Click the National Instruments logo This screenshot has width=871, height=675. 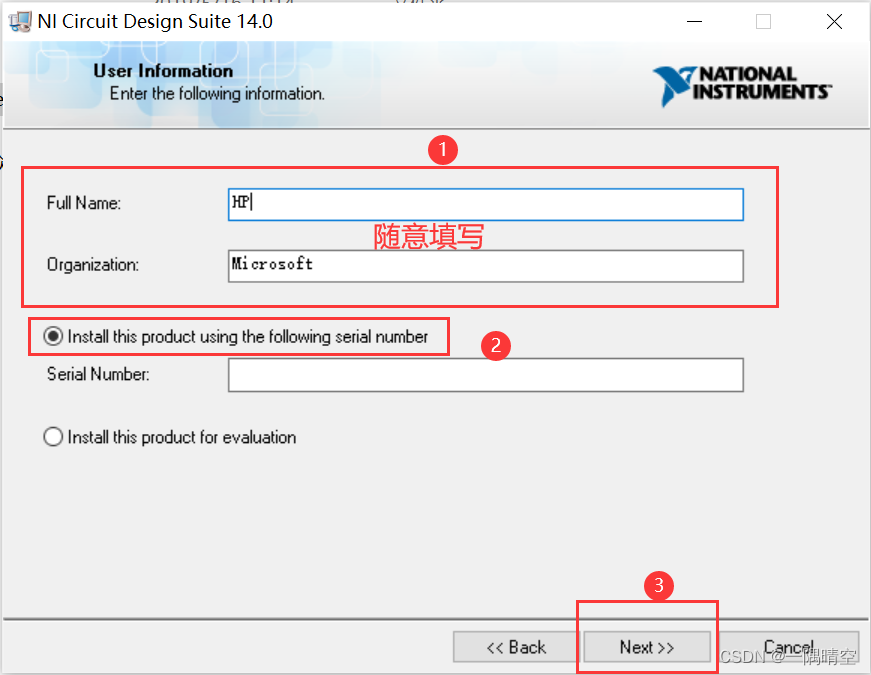(742, 86)
